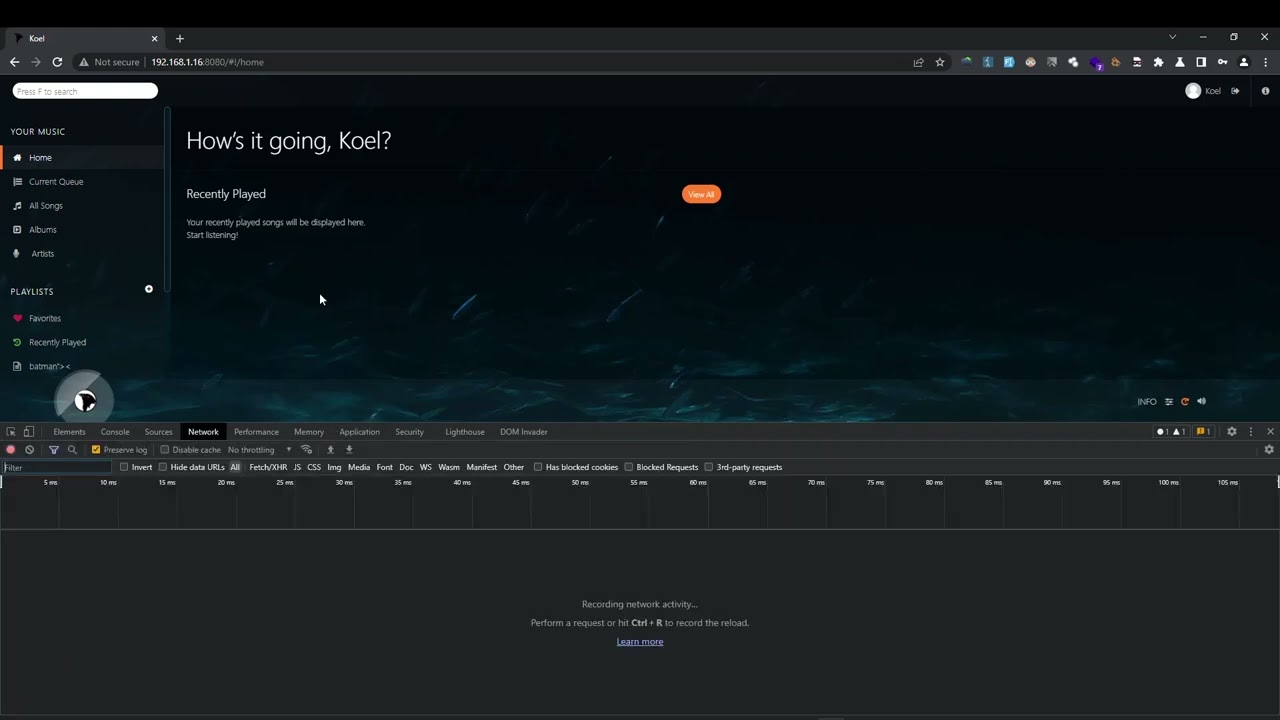Clear the network log
The image size is (1280, 720).
pos(30,450)
